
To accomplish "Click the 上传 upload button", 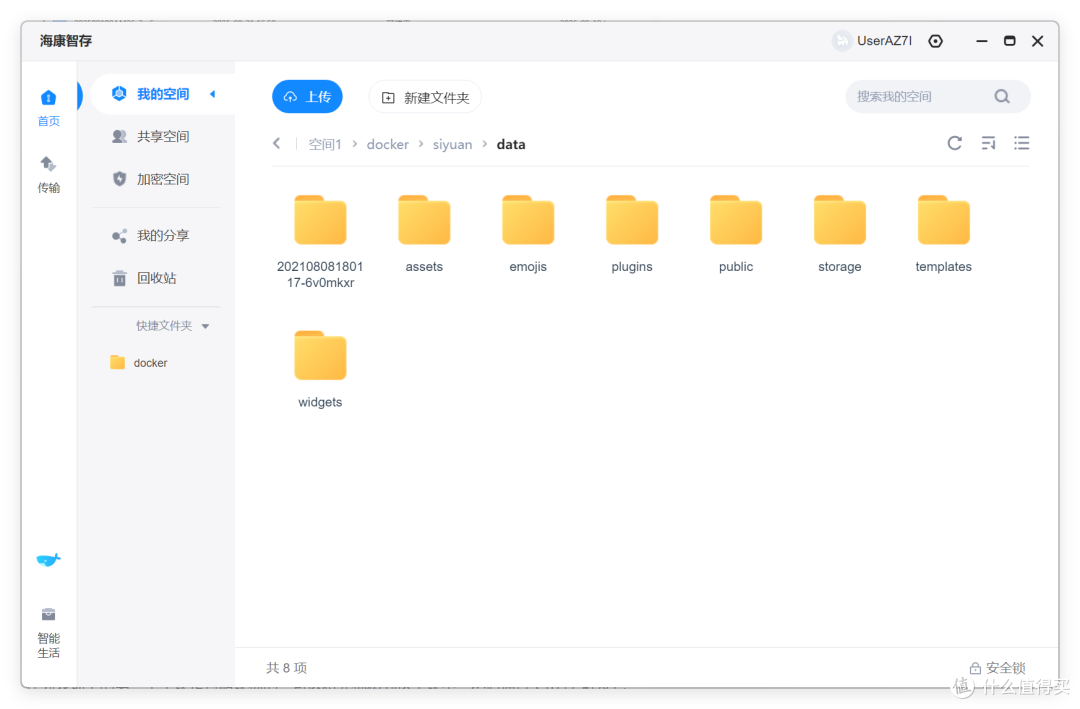I will pyautogui.click(x=307, y=96).
